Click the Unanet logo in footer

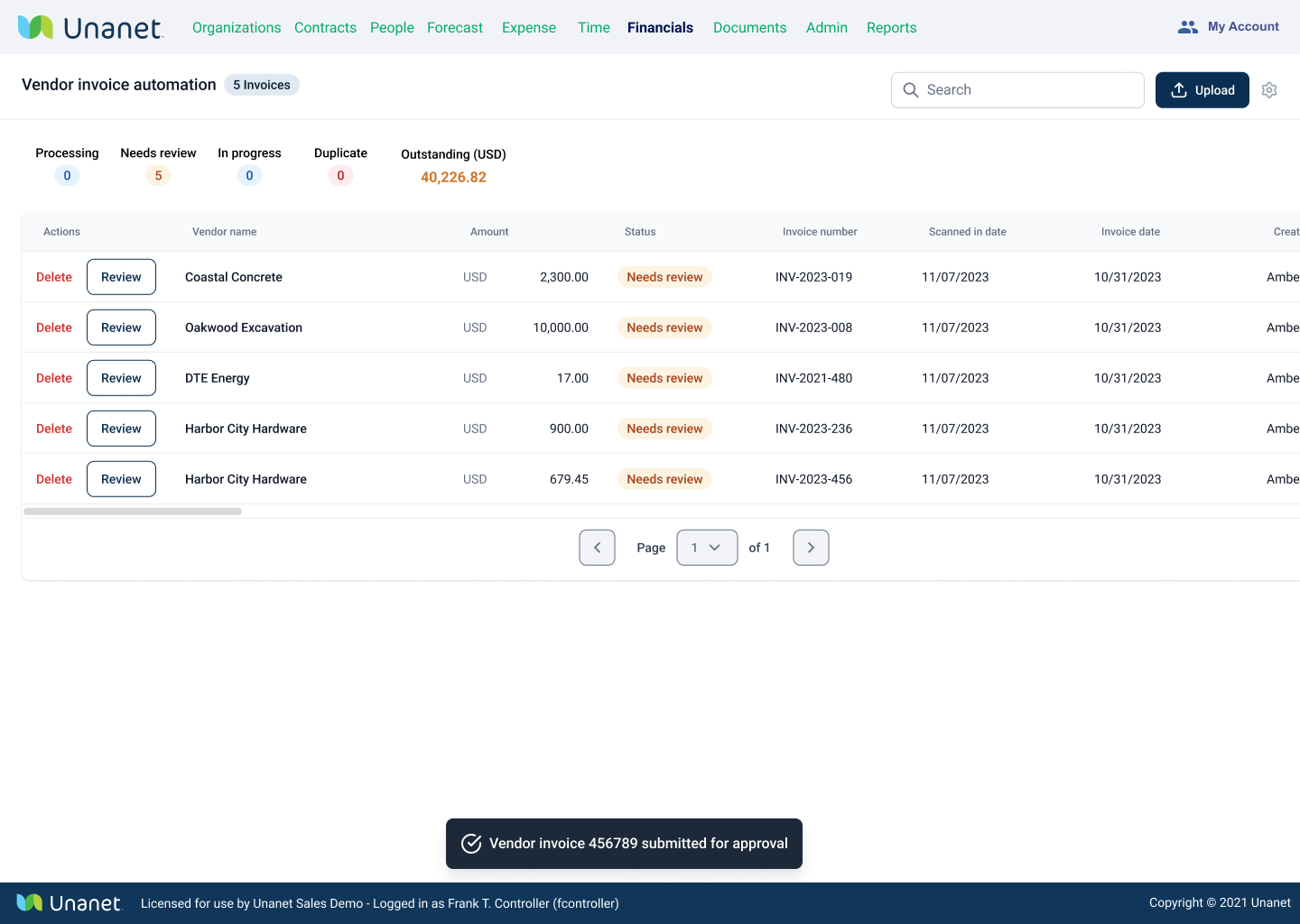[69, 903]
